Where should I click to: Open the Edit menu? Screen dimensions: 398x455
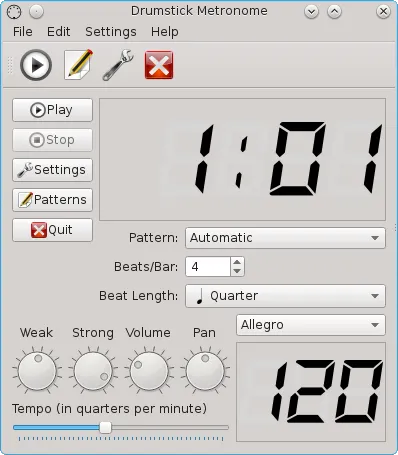pyautogui.click(x=58, y=32)
